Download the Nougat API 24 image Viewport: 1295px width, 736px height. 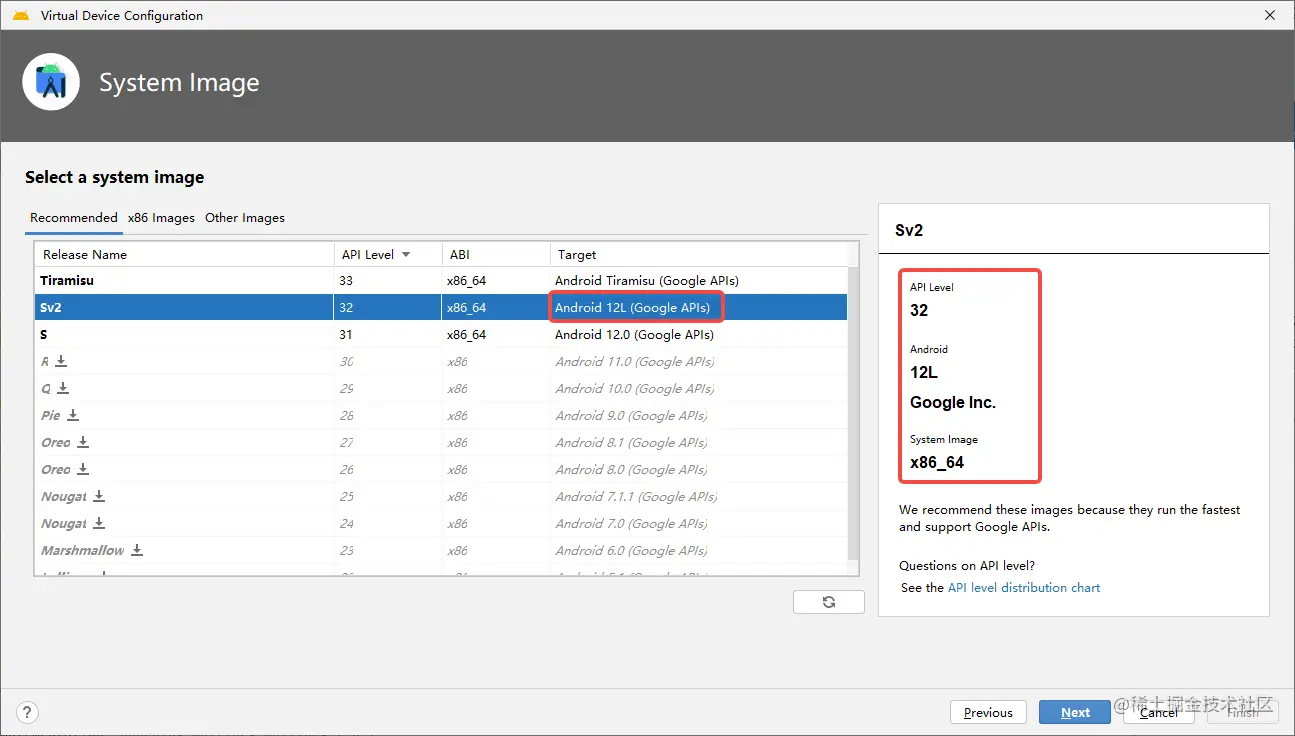click(x=99, y=523)
